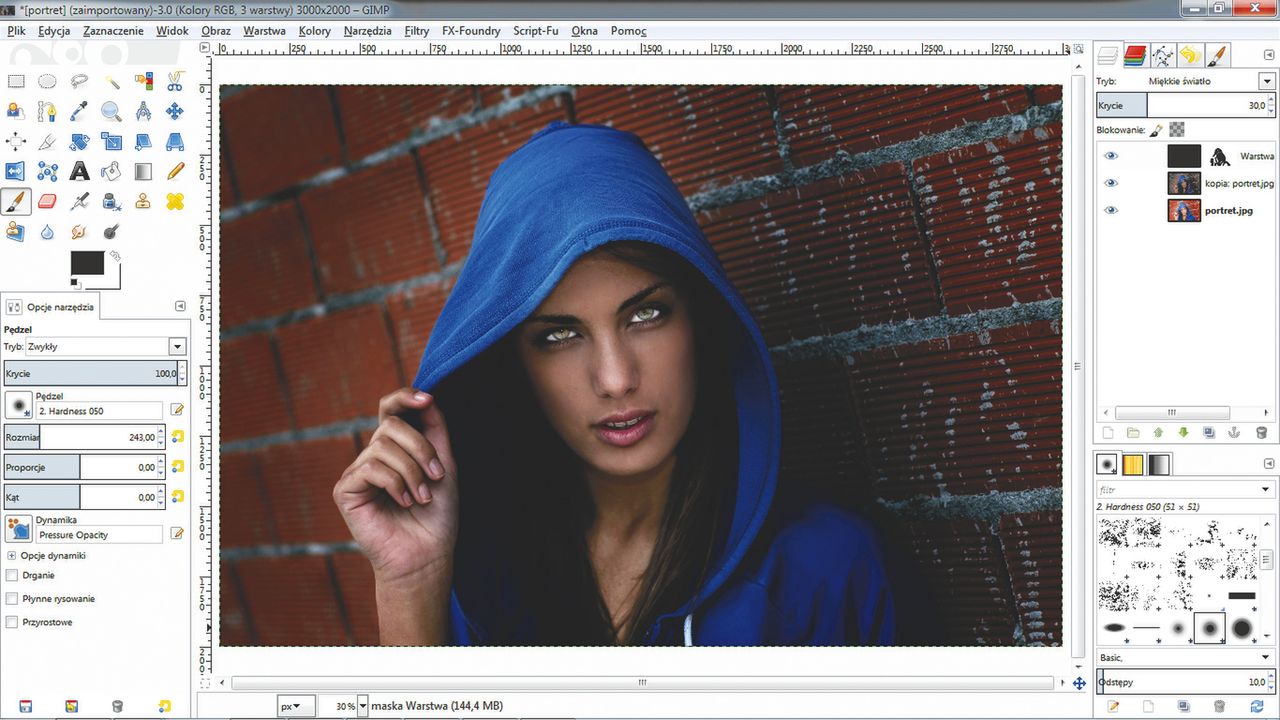This screenshot has width=1280, height=720.
Task: Raise the layer with up arrow
Action: [1158, 433]
